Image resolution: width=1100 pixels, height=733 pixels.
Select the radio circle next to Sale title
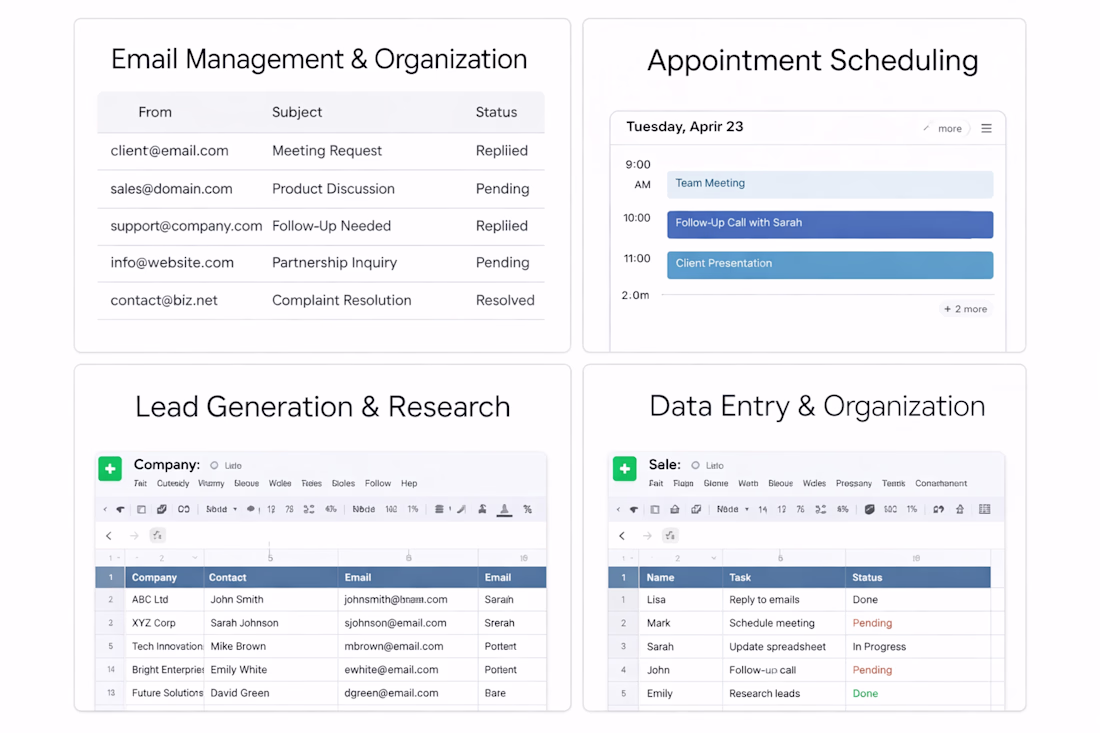tap(695, 466)
